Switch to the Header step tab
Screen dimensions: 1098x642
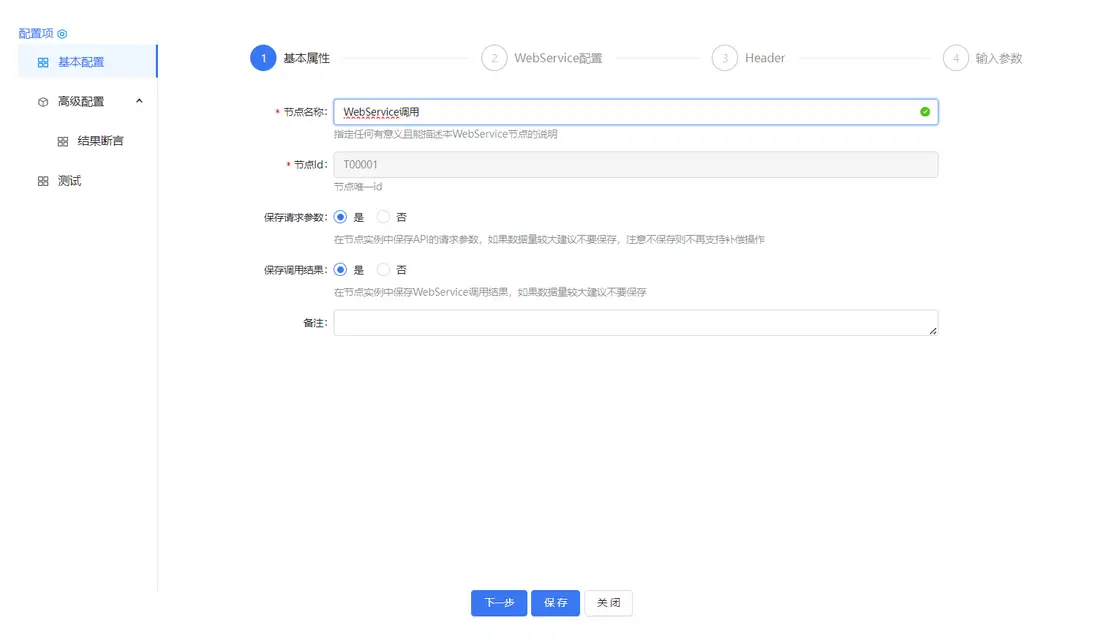pos(724,58)
